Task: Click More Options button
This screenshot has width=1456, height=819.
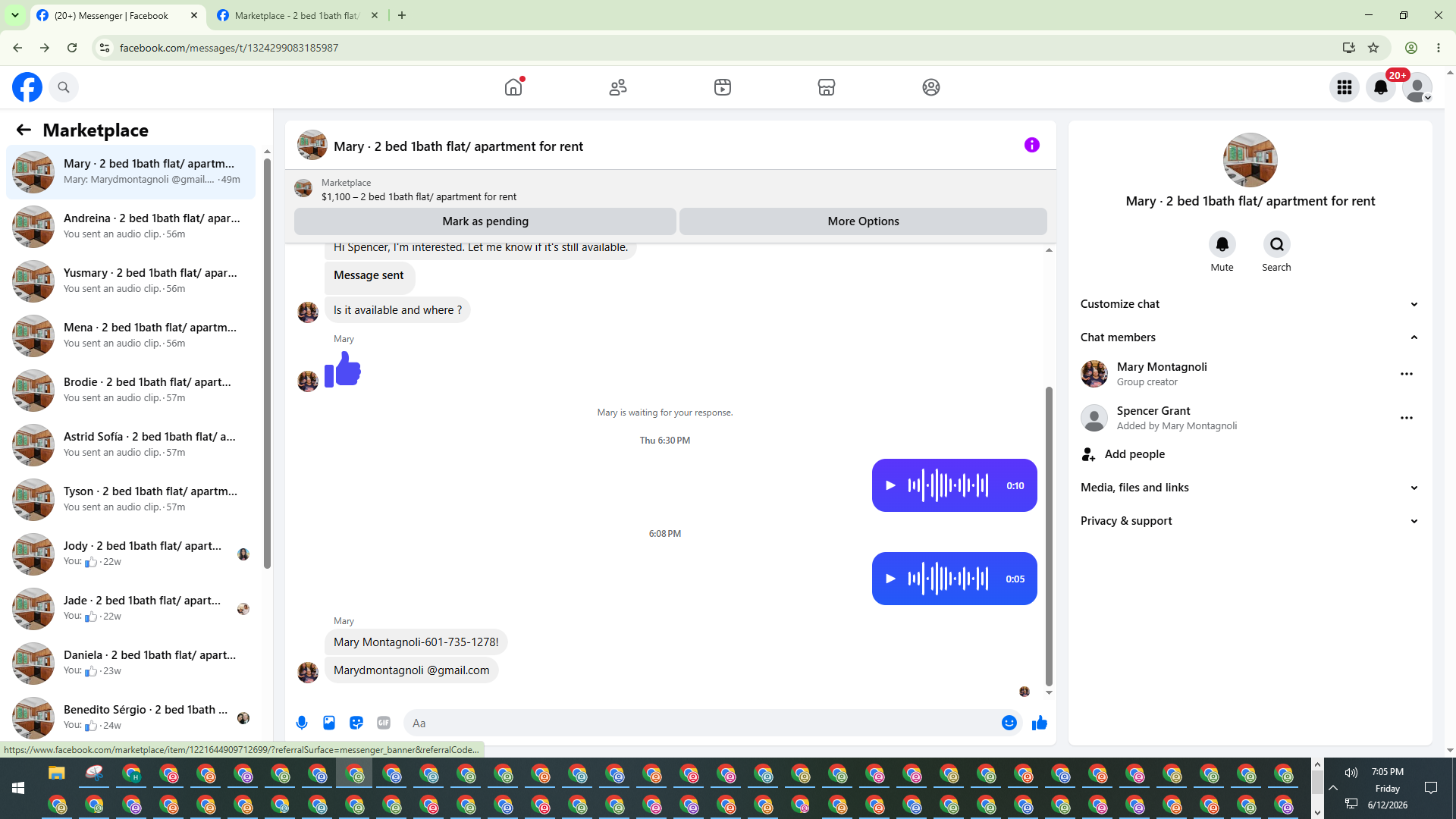Action: 863,221
